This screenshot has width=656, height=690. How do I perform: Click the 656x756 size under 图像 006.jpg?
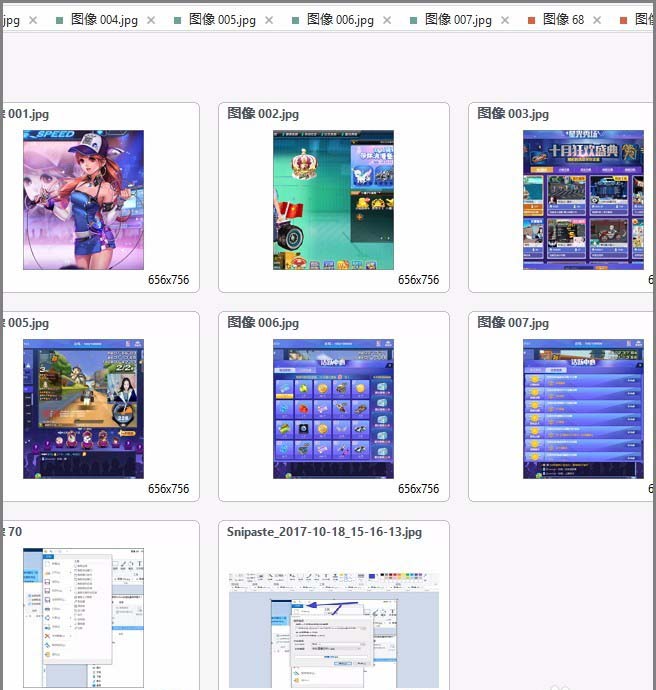click(x=418, y=488)
